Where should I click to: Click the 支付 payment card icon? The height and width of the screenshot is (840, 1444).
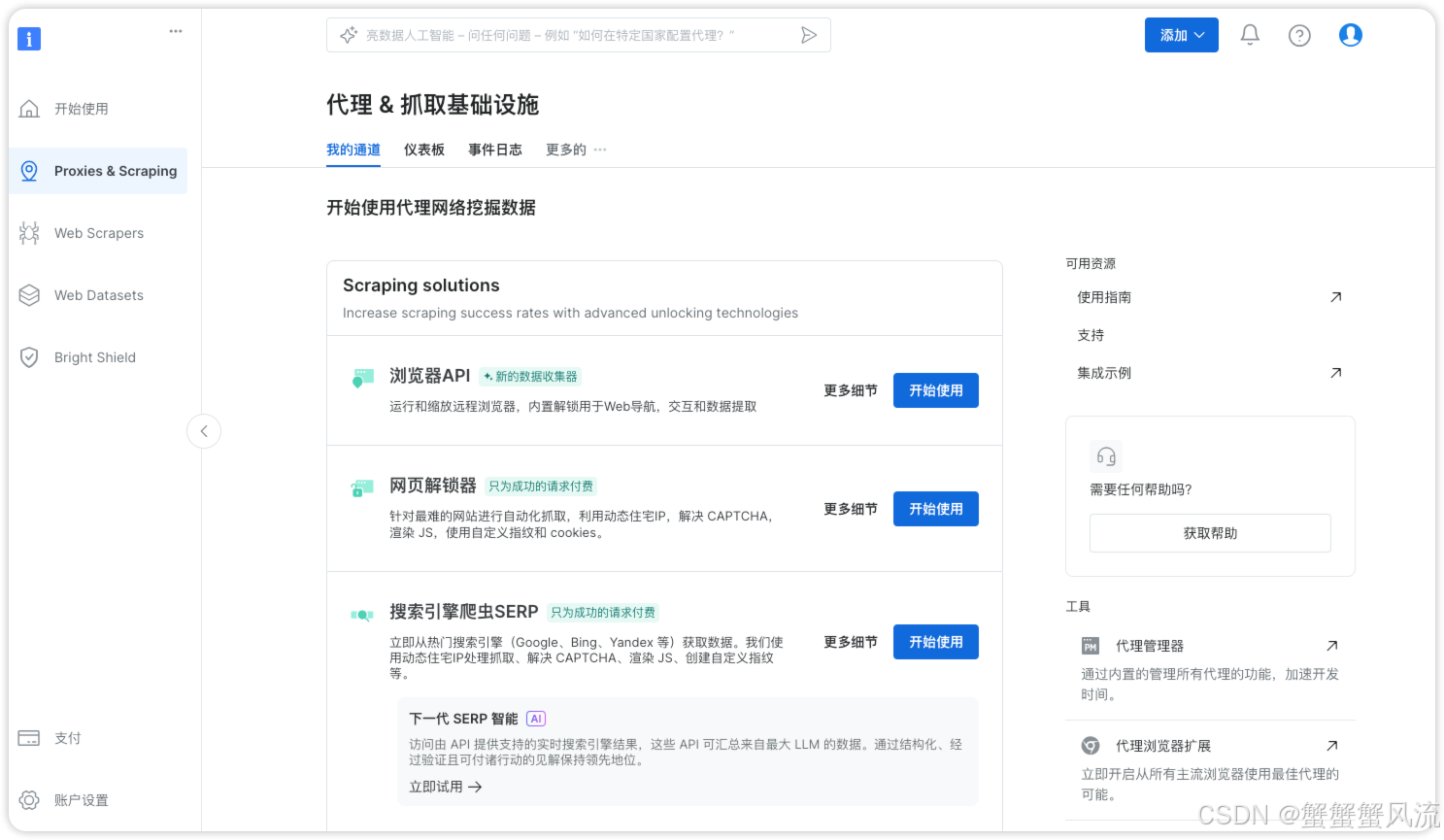pyautogui.click(x=29, y=738)
